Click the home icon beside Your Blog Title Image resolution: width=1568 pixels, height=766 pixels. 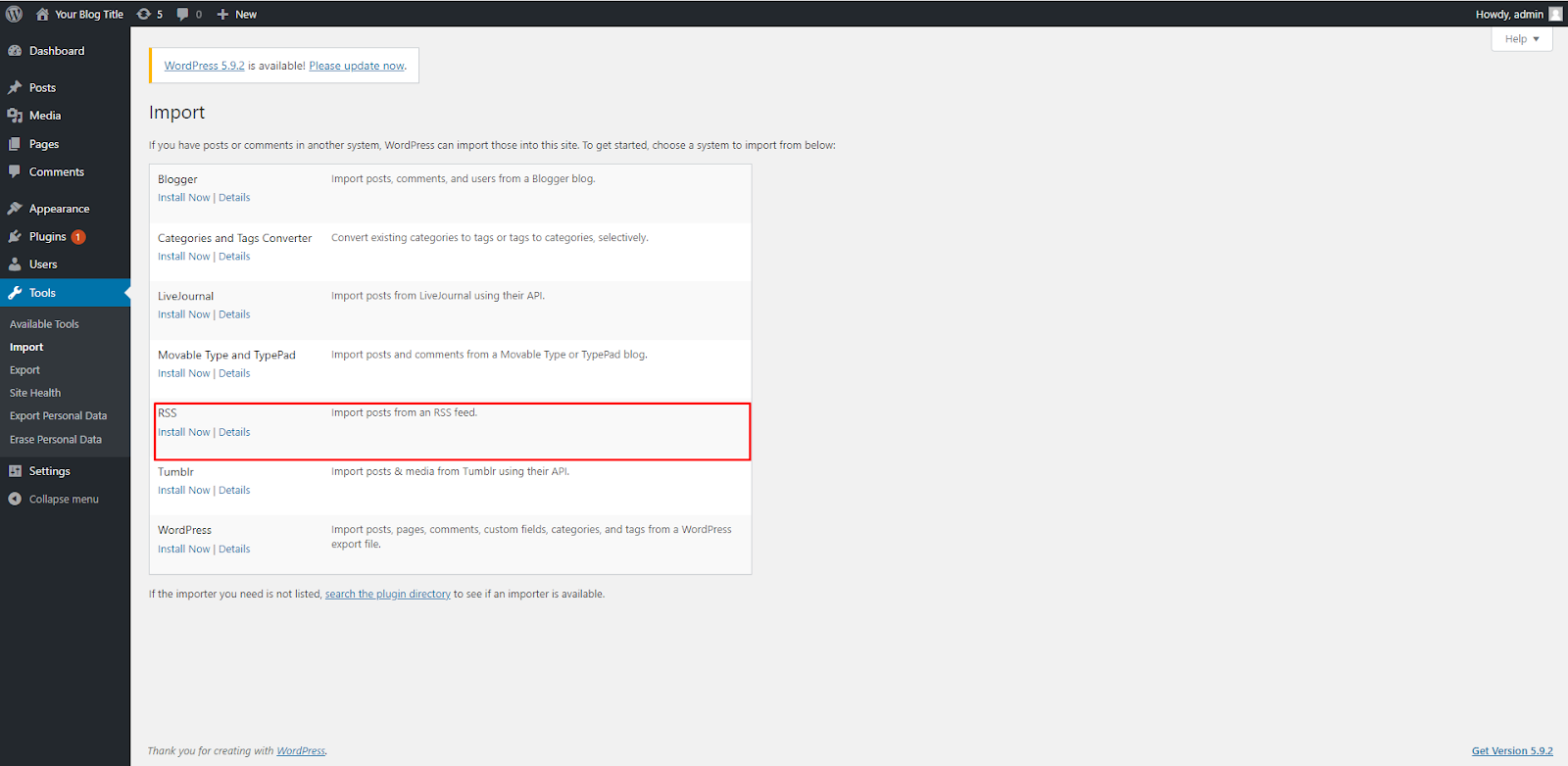pos(42,14)
